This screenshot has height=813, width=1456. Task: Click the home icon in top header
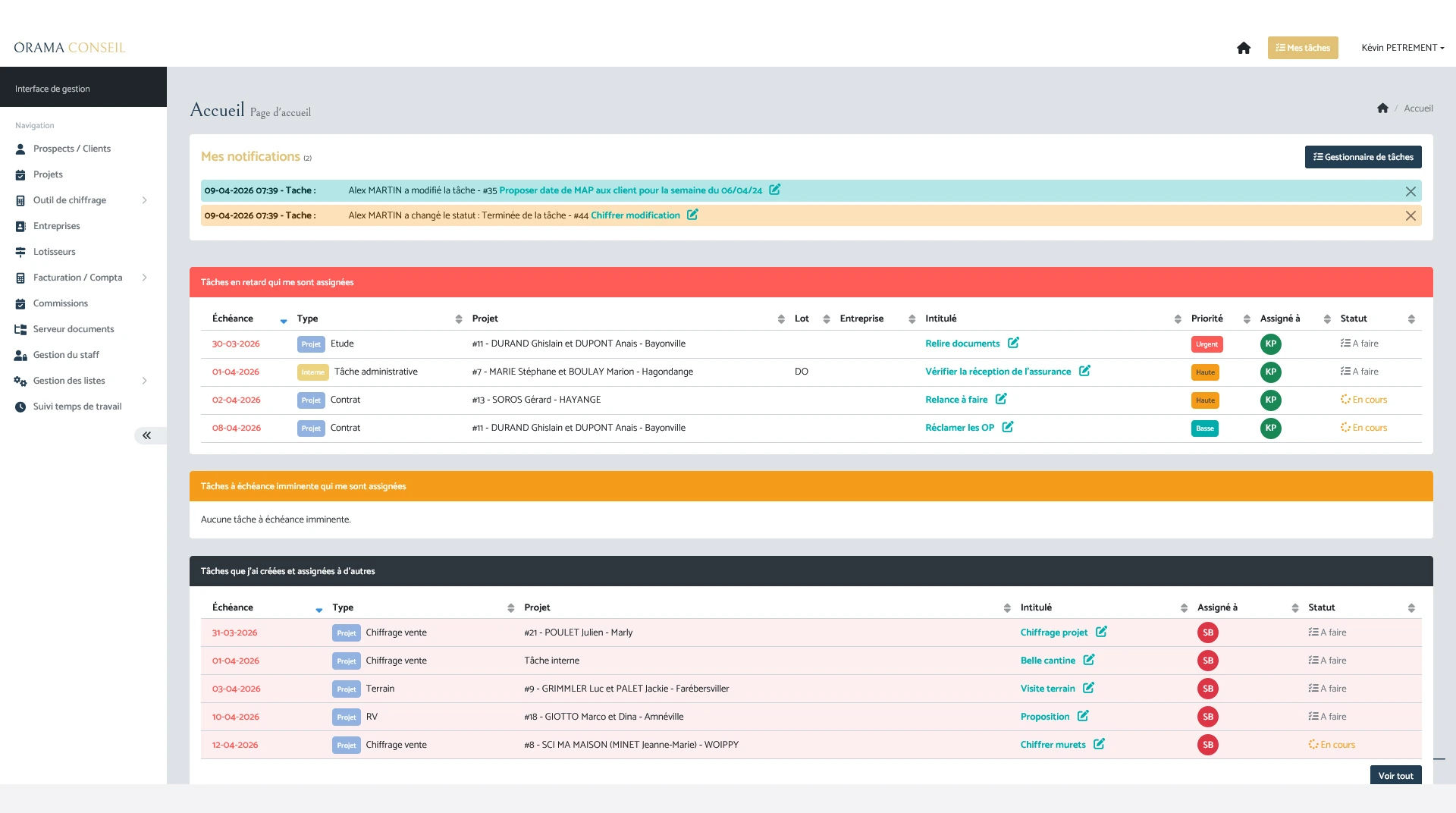coord(1244,48)
